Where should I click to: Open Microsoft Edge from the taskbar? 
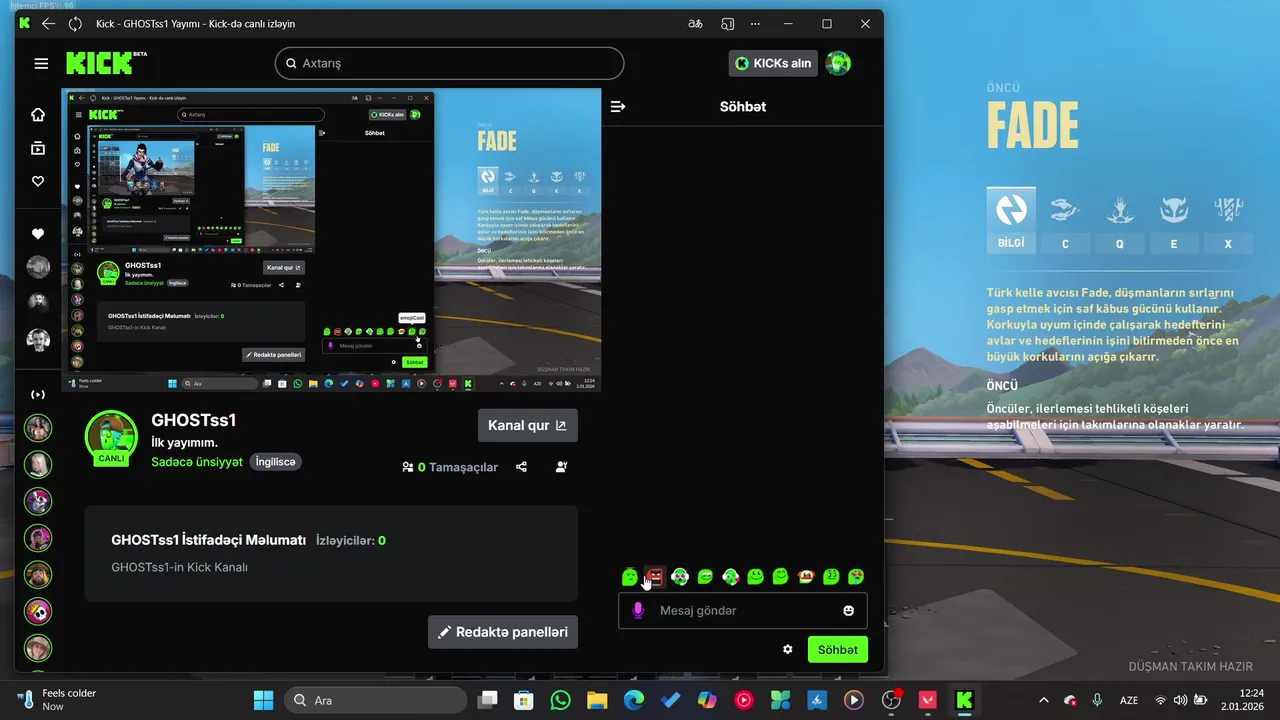click(x=634, y=700)
